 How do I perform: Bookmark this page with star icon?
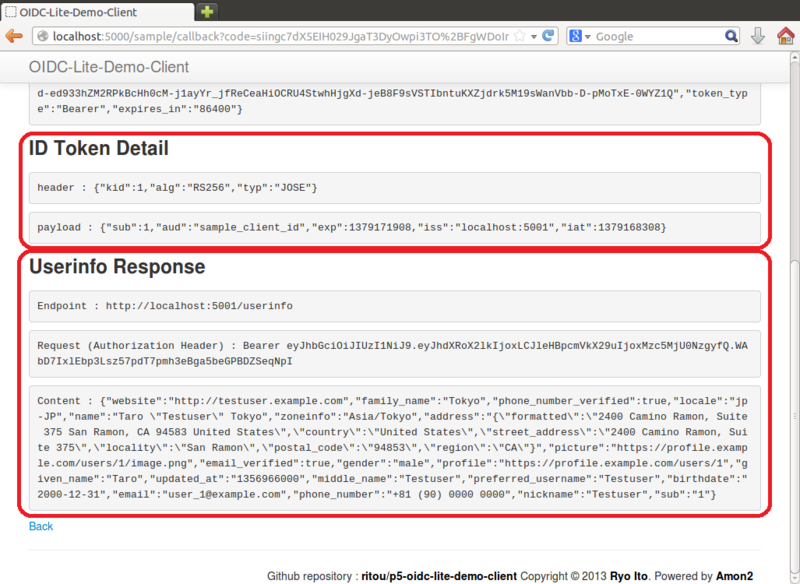click(520, 36)
